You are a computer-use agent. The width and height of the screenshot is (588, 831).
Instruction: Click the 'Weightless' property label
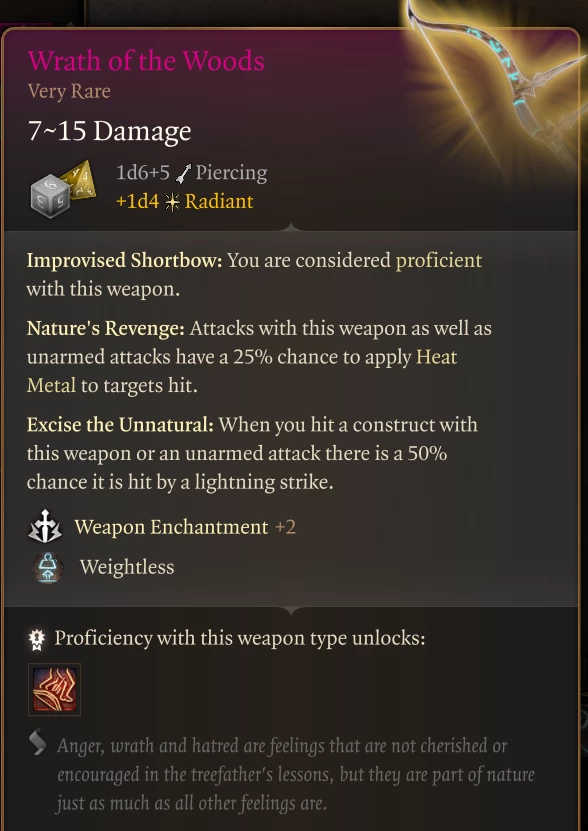pyautogui.click(x=127, y=567)
